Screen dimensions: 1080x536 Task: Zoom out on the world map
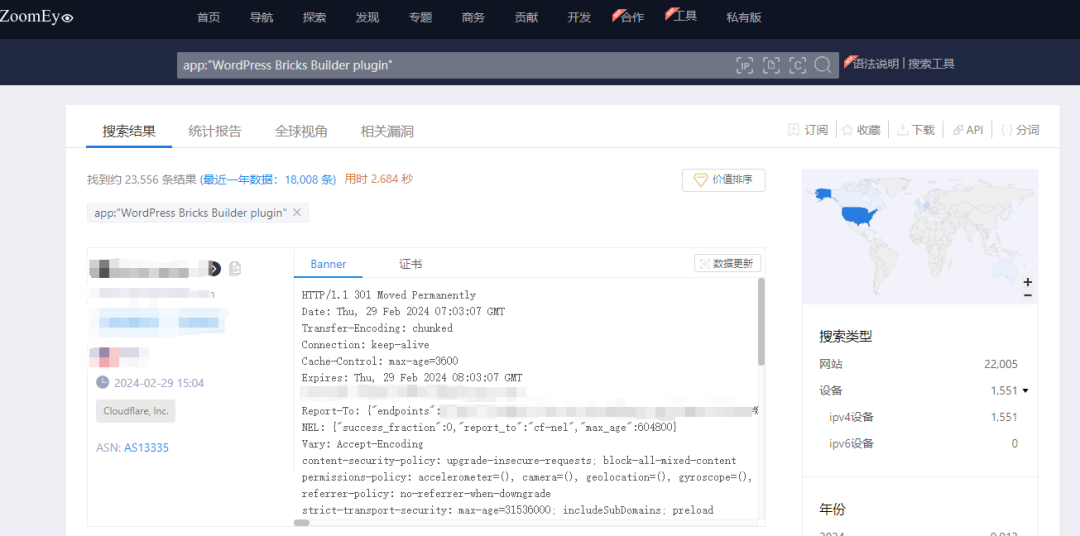coord(1028,295)
